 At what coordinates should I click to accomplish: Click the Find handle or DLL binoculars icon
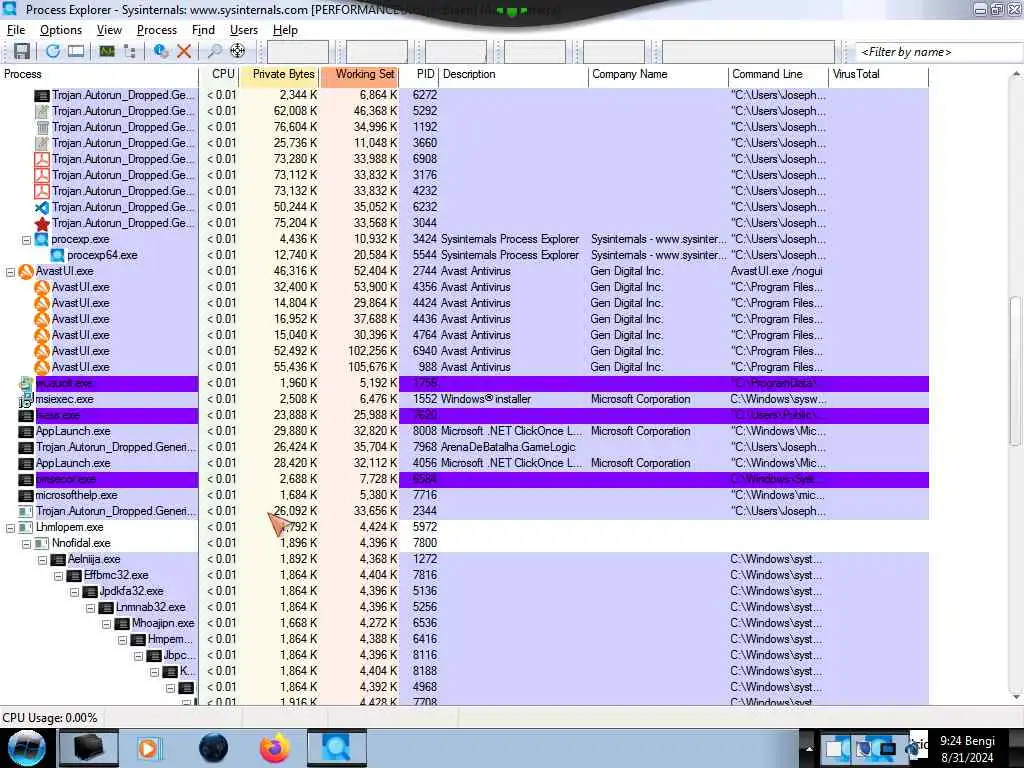214,51
